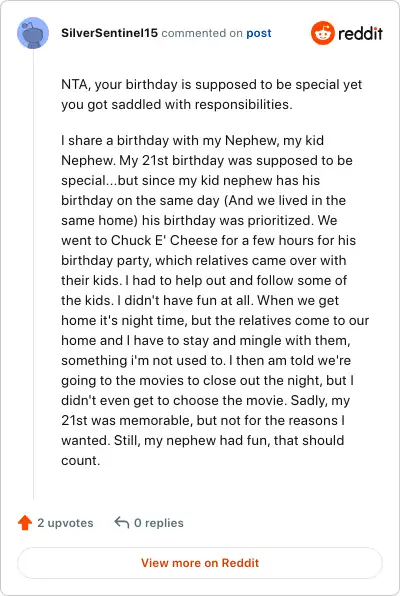This screenshot has width=400, height=596.
Task: Click the "commented on" gray text
Action: [x=202, y=33]
